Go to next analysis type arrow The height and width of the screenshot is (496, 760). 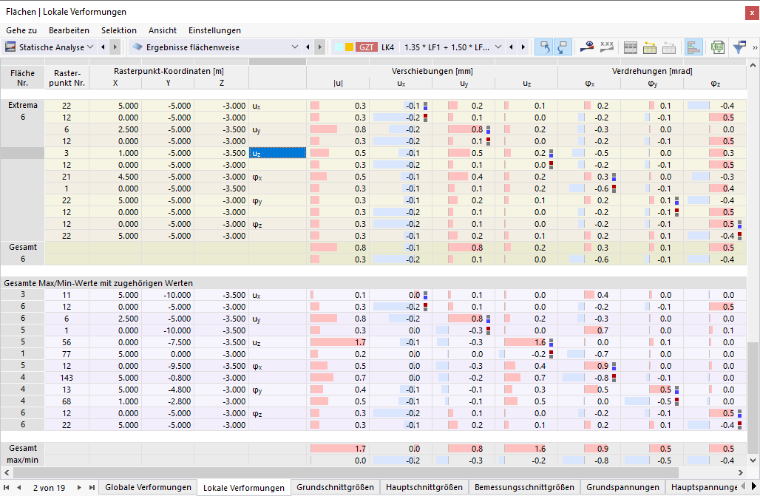pyautogui.click(x=115, y=47)
